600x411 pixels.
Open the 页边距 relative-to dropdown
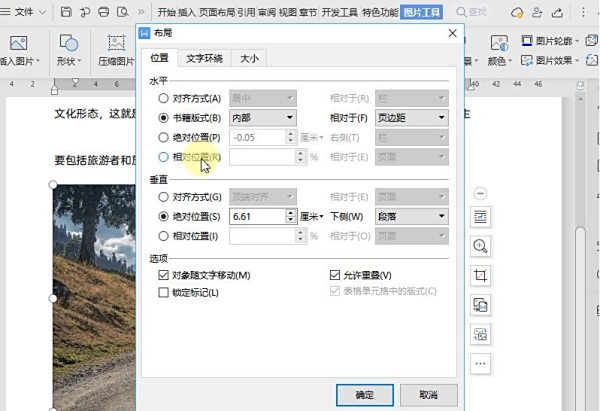click(412, 118)
